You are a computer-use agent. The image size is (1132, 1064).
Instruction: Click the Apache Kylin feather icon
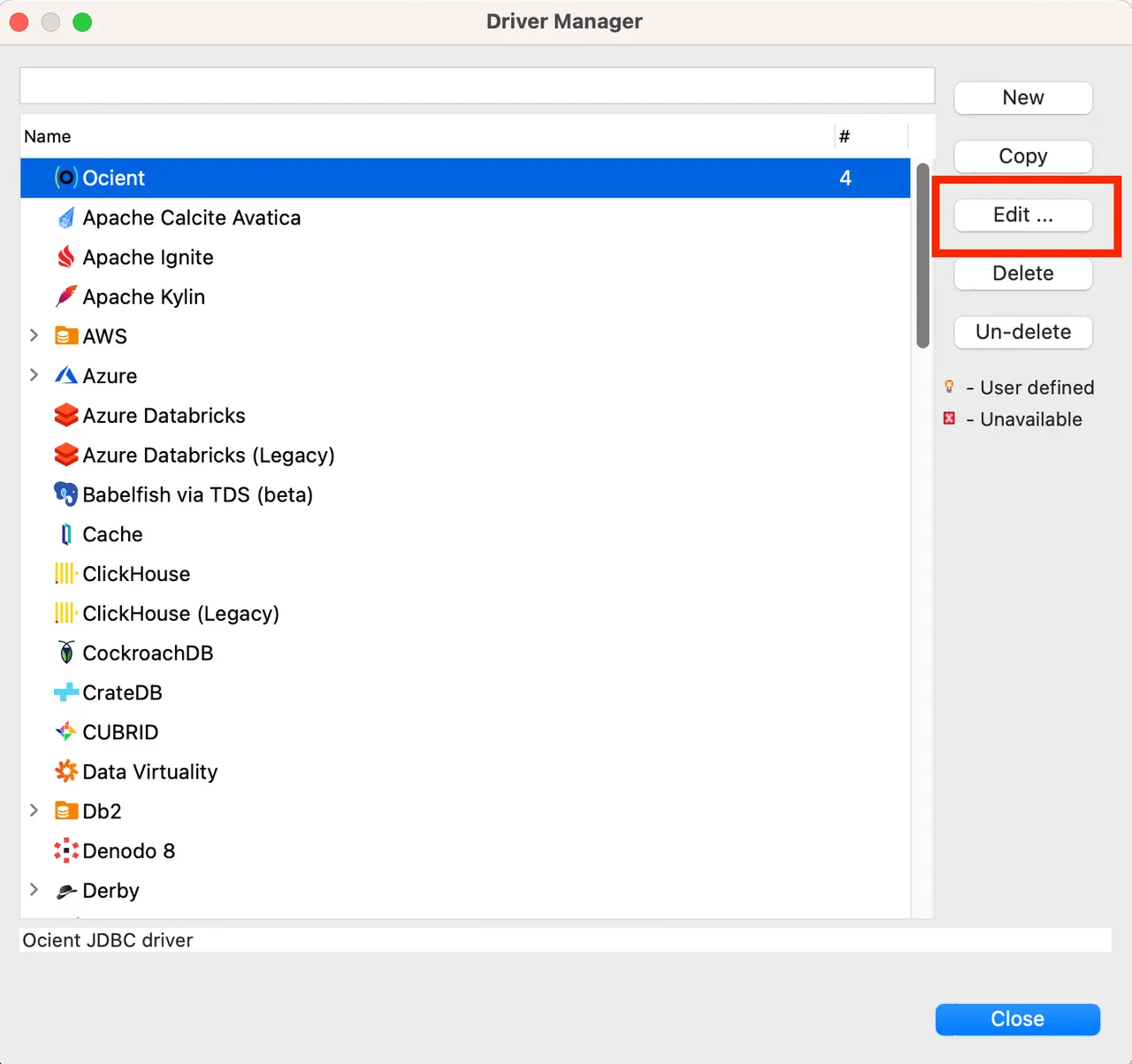[x=65, y=296]
